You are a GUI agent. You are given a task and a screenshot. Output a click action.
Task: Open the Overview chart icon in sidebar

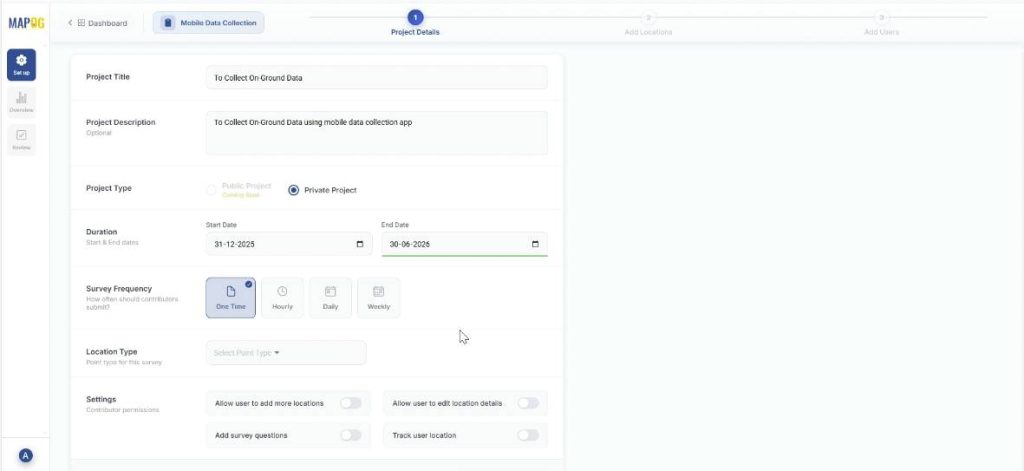point(21,101)
